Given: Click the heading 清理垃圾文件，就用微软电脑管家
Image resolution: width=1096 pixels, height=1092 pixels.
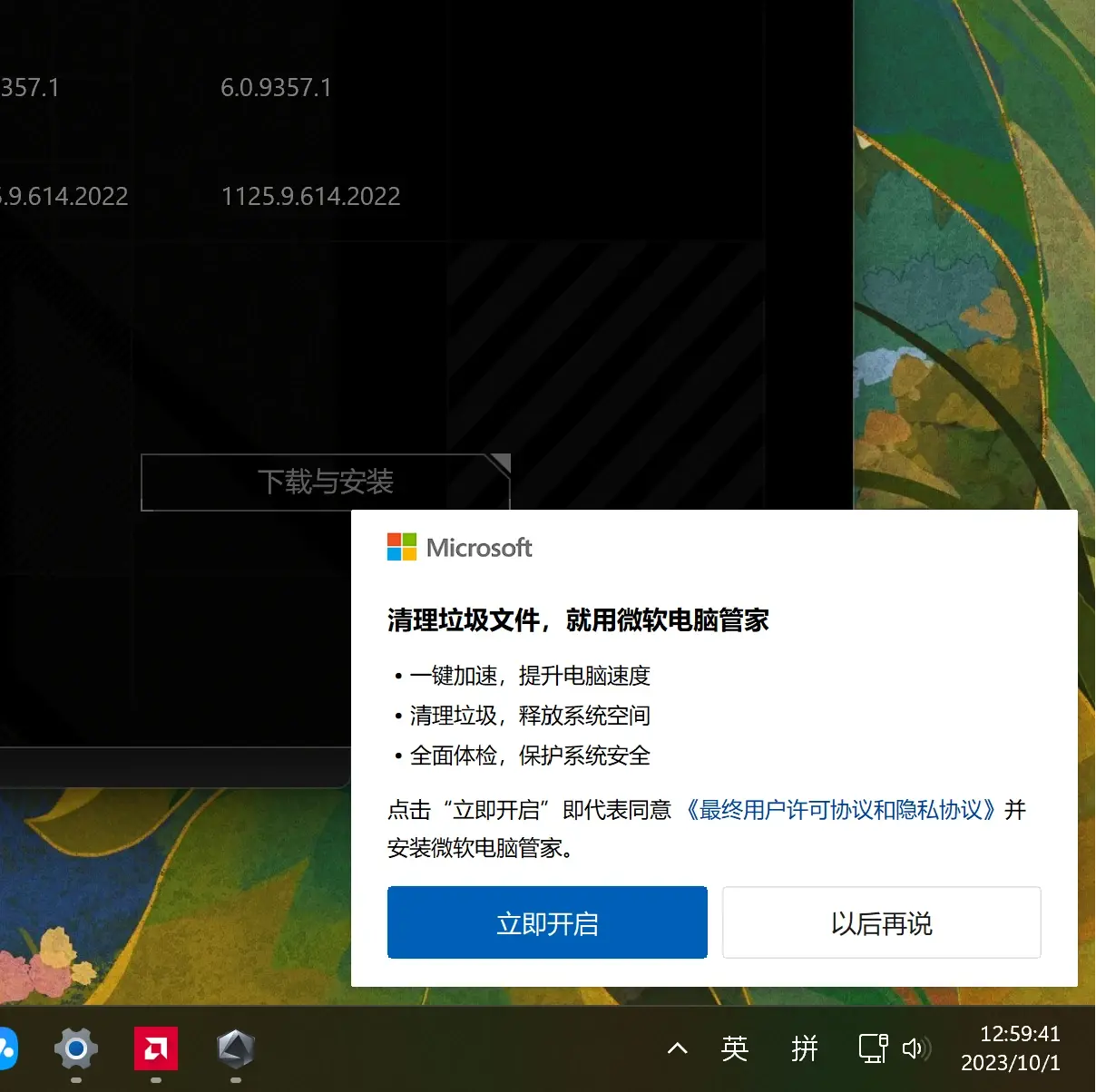Looking at the screenshot, I should 578,620.
